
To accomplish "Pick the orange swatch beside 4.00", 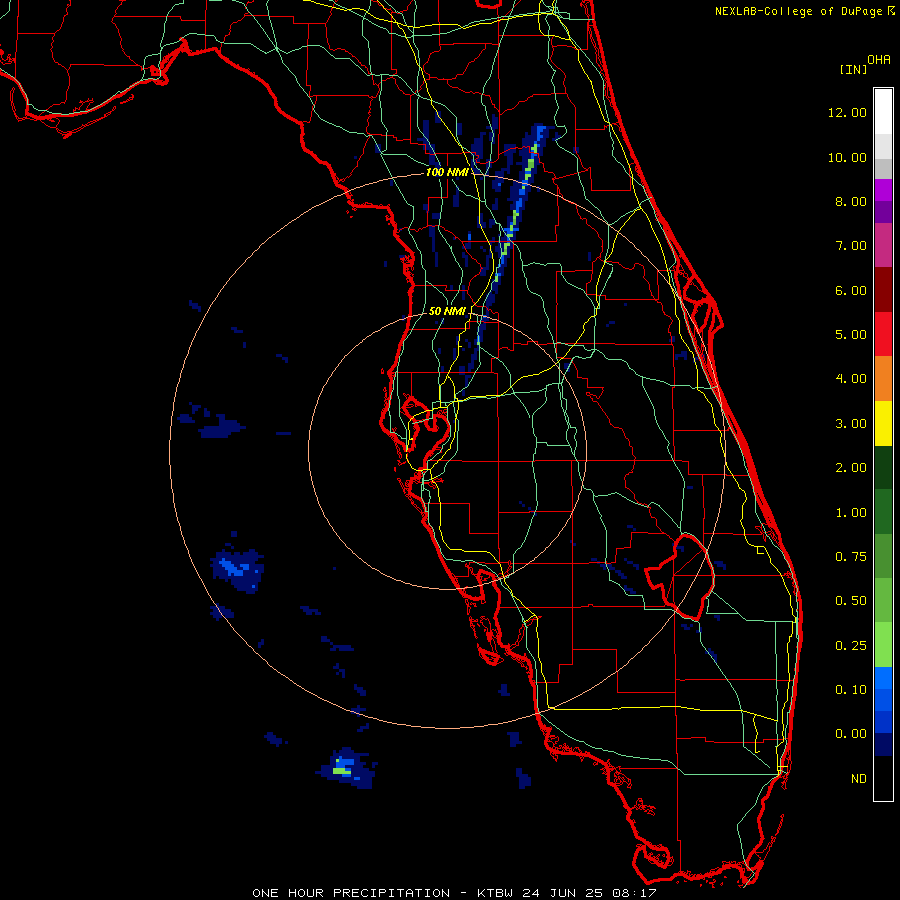I will pos(883,379).
